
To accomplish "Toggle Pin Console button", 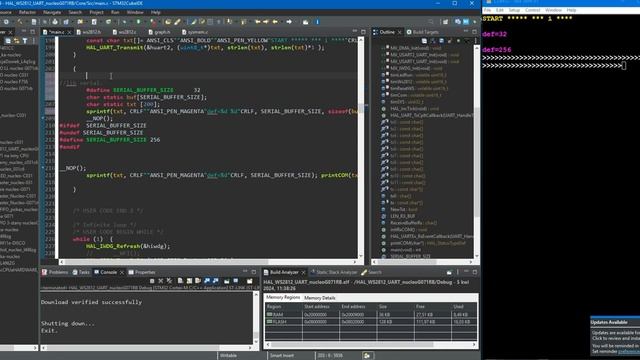I will 227,281.
